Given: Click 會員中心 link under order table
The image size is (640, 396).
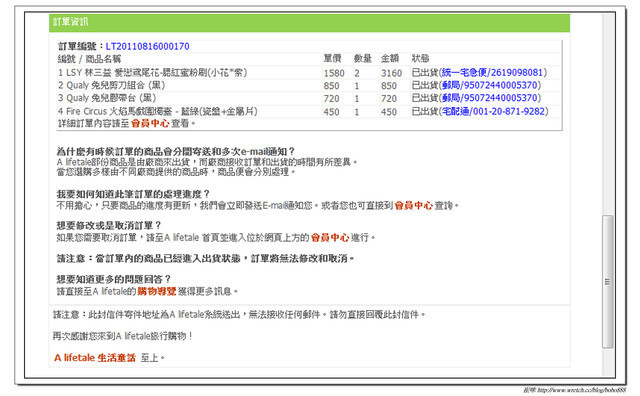Looking at the screenshot, I should (x=150, y=123).
